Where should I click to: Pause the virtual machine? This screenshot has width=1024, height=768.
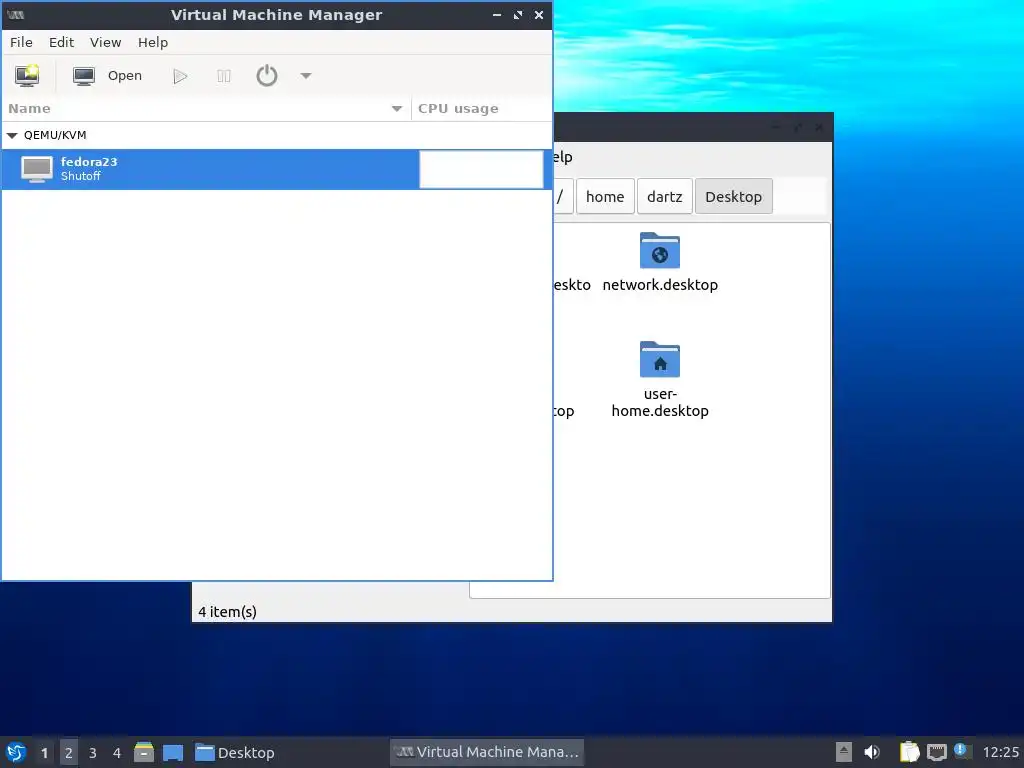pyautogui.click(x=223, y=76)
